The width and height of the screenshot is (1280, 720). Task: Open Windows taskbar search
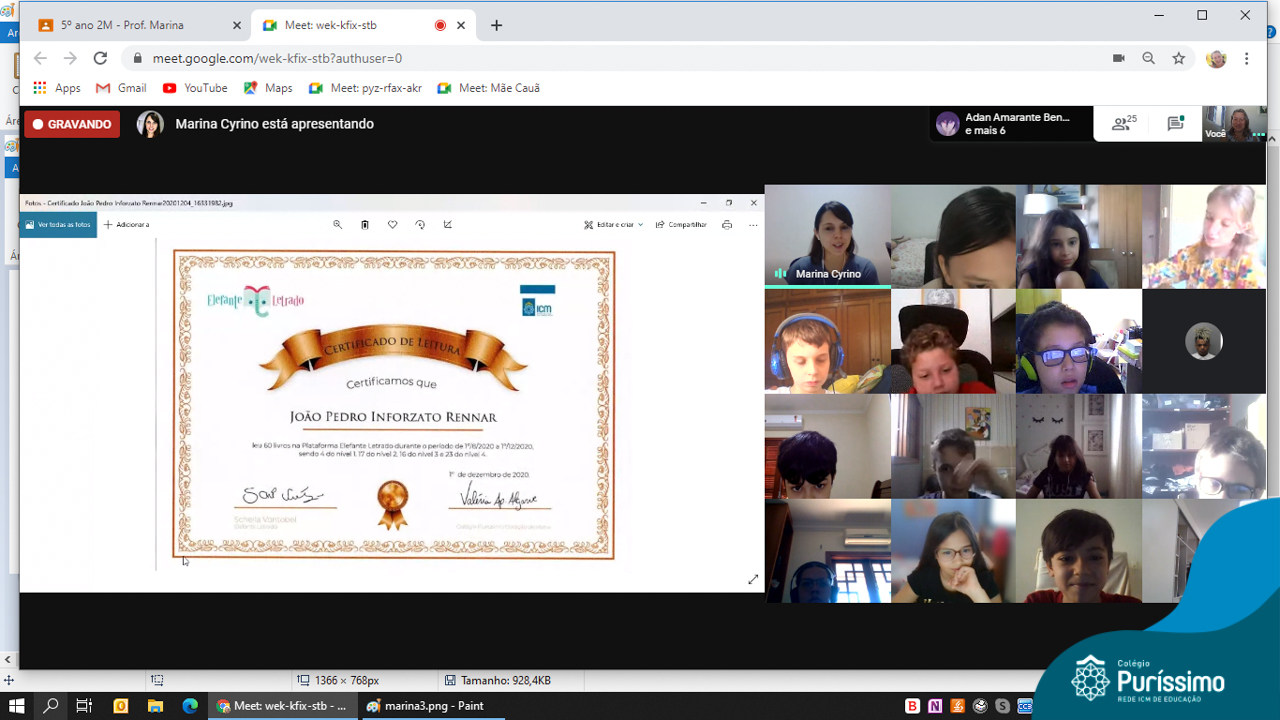(50, 706)
